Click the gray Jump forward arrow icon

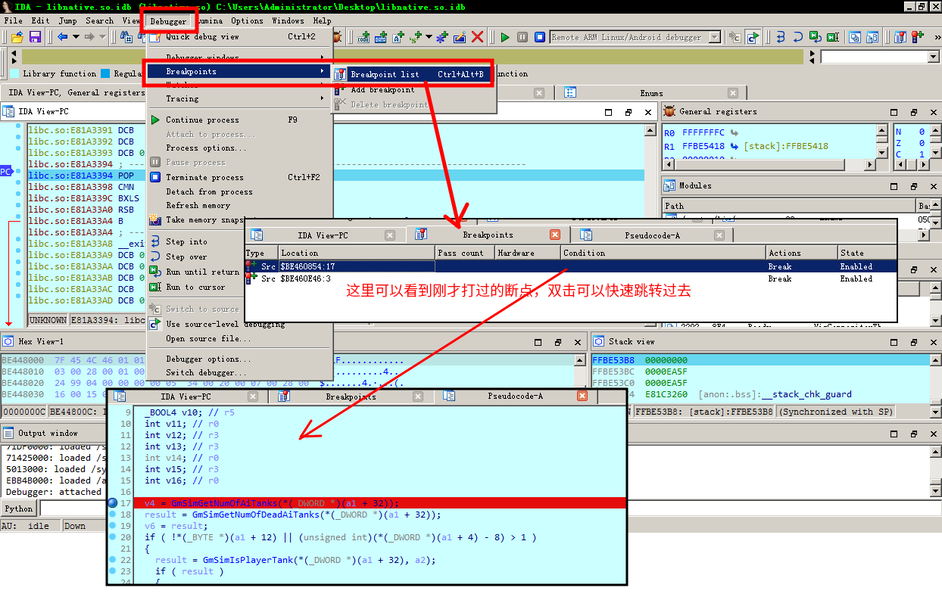pos(89,37)
